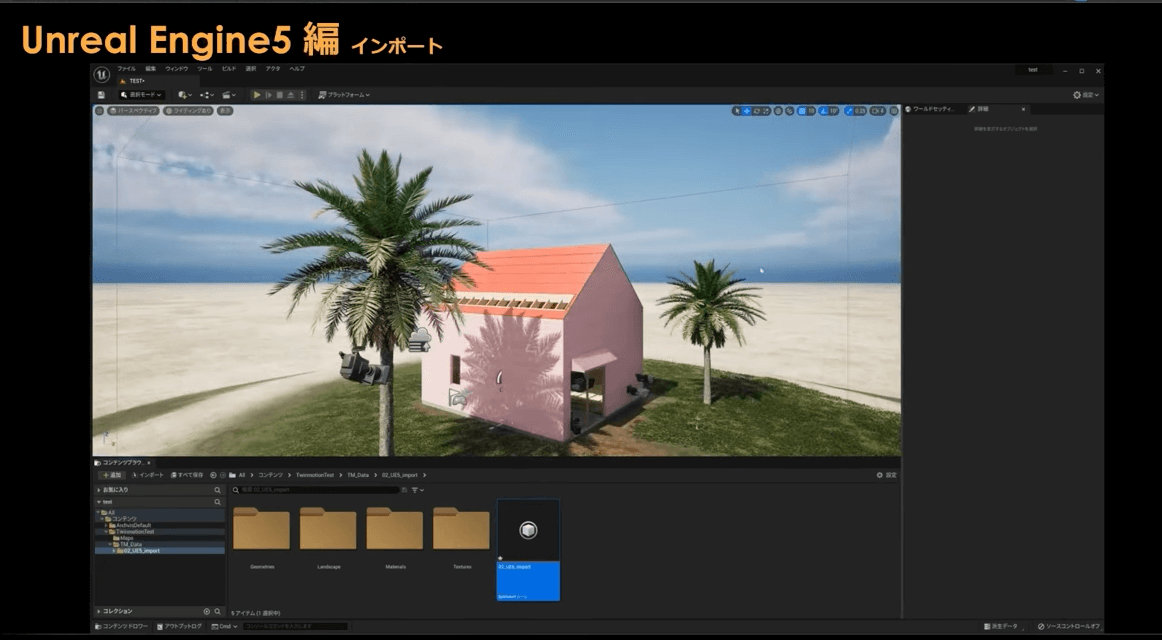Open the パースペクティブ view mode button
This screenshot has width=1162, height=640.
click(x=133, y=111)
